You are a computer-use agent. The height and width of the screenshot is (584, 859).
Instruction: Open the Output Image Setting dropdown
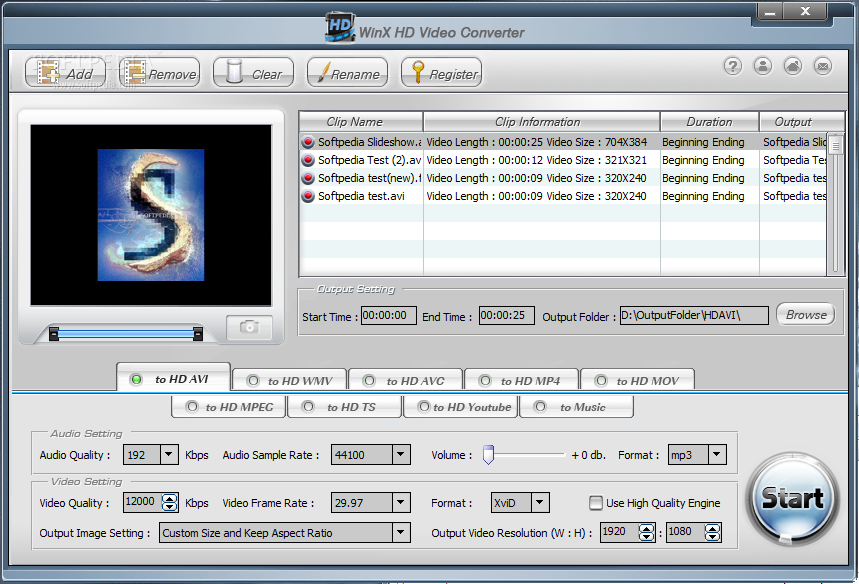click(x=401, y=533)
